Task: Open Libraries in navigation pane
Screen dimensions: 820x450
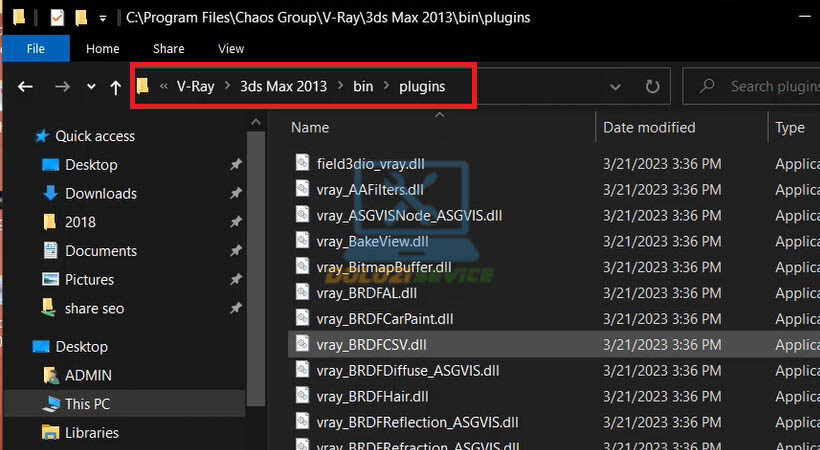Action: pyautogui.click(x=92, y=433)
